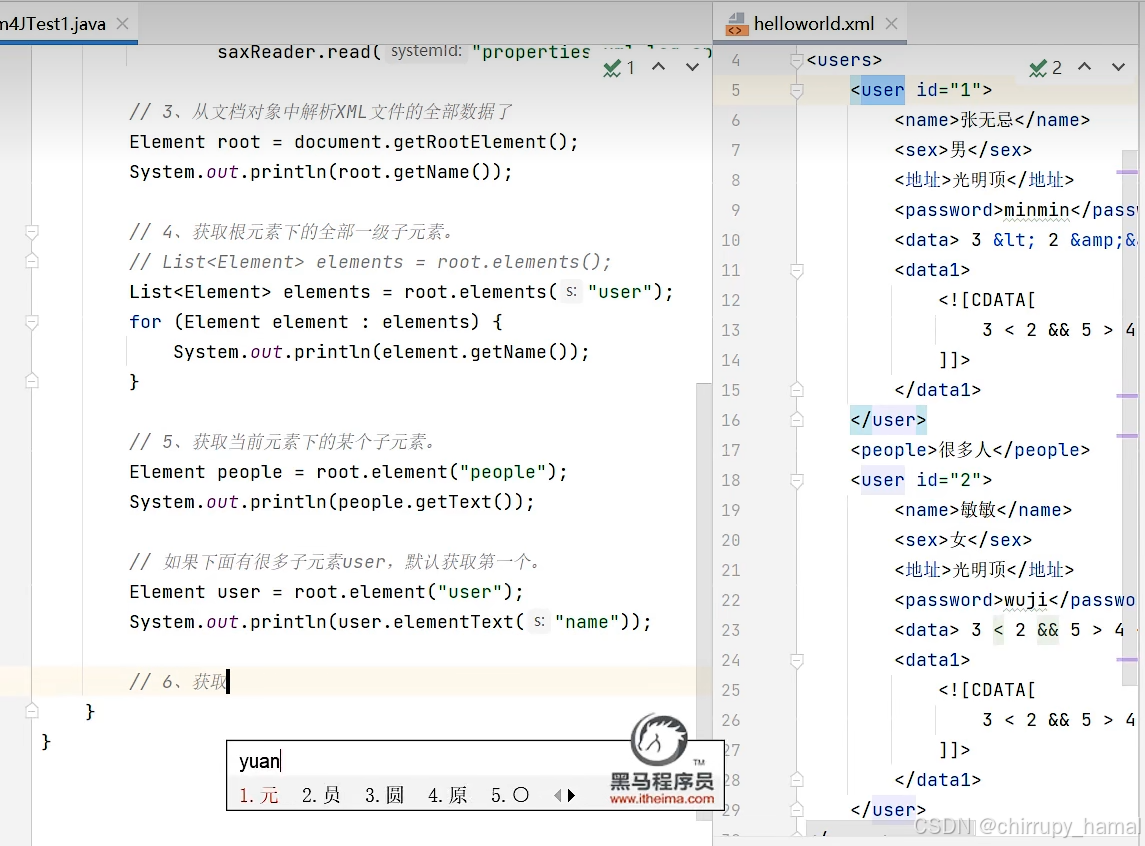This screenshot has width=1145, height=846.
Task: Click the <users> root tag
Action: coord(844,60)
